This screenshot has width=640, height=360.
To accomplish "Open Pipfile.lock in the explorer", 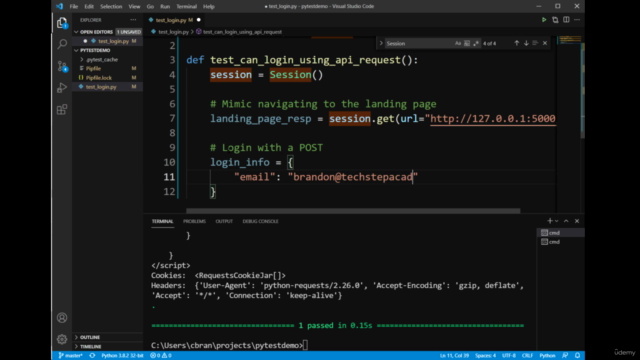I will pos(99,78).
